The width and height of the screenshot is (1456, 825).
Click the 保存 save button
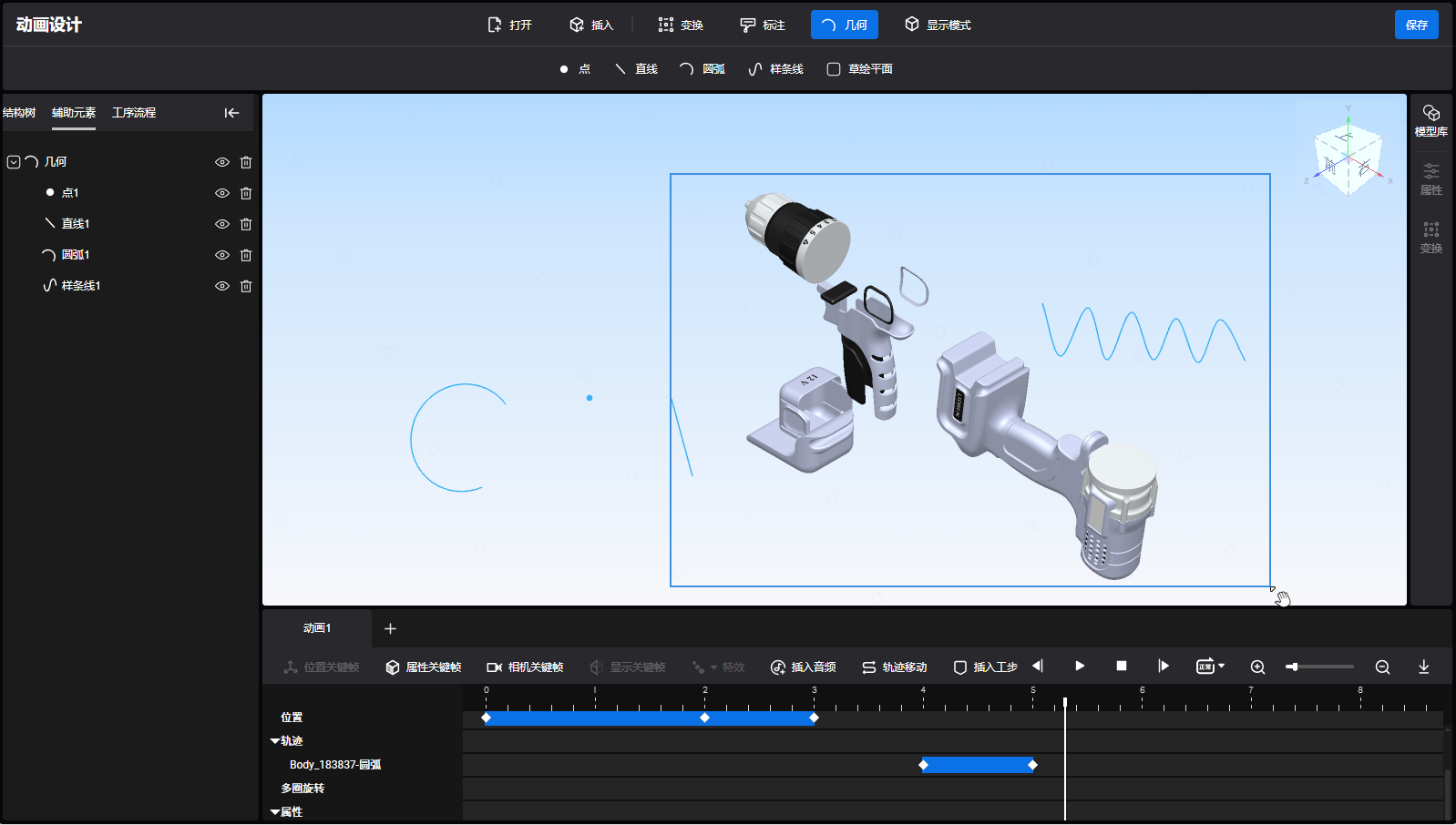click(x=1417, y=25)
